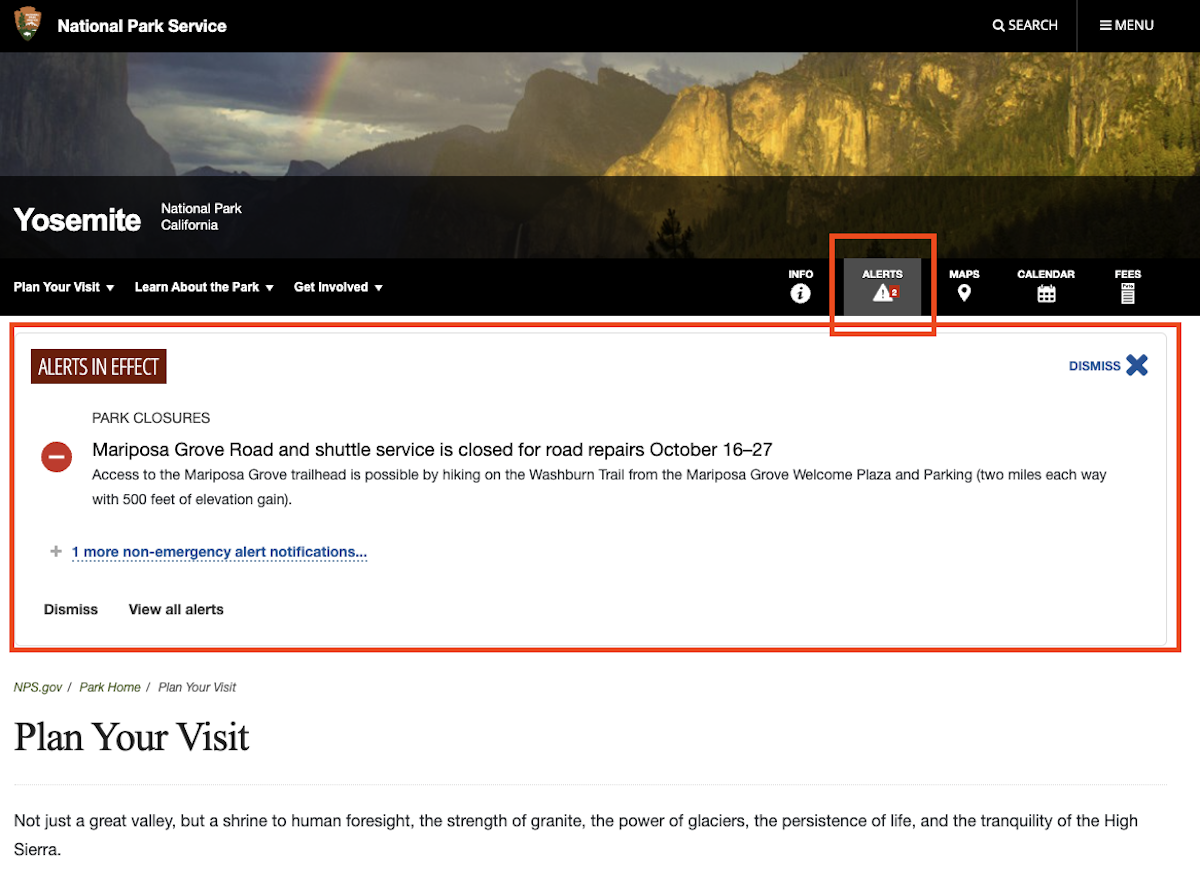1200x880 pixels.
Task: Click the red park closure minus icon
Action: point(56,457)
